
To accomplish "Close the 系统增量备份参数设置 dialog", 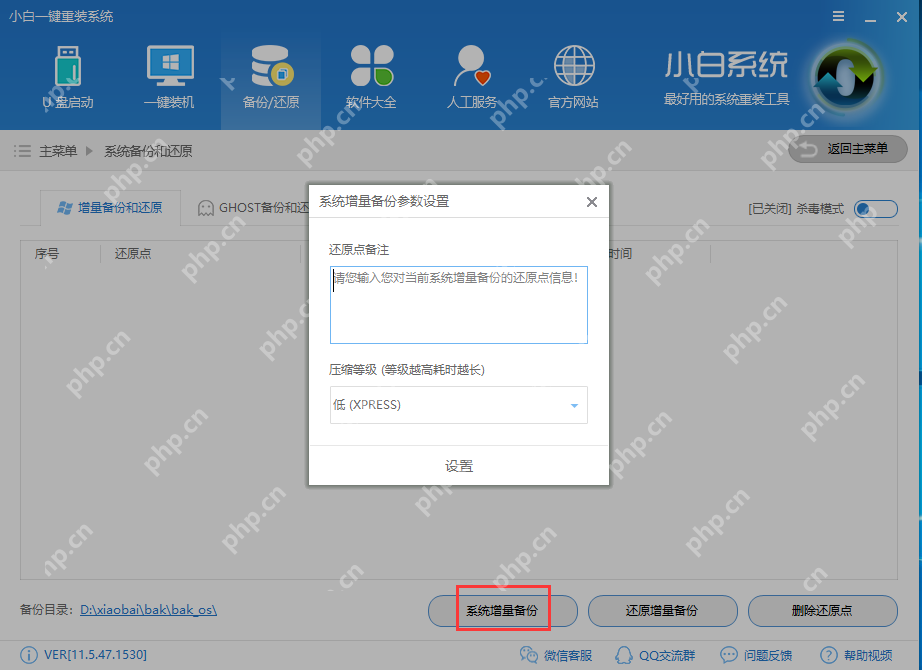I will [x=592, y=202].
